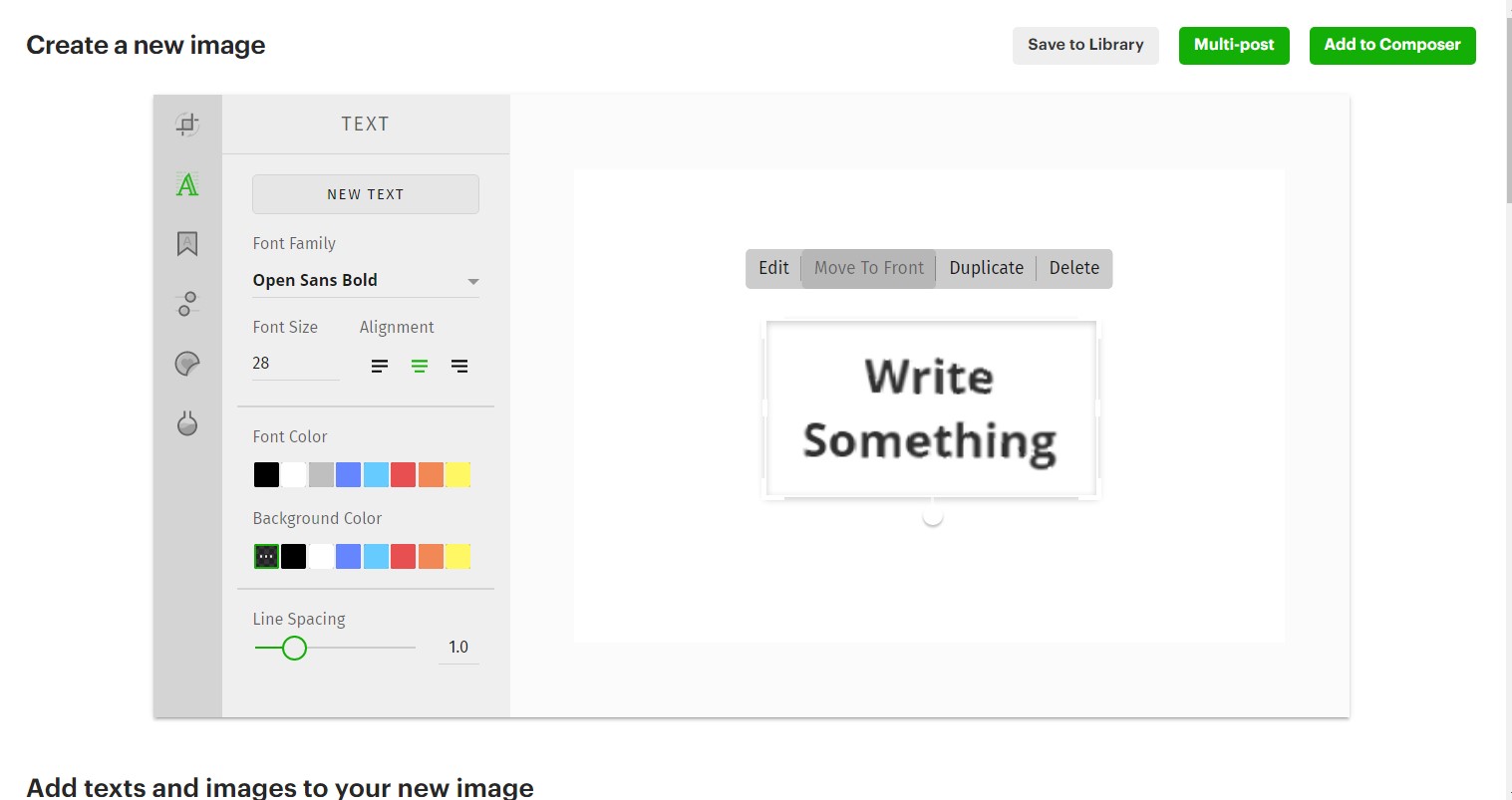Screen dimensions: 1512x800
Task: Set right text alignment
Action: tap(459, 367)
